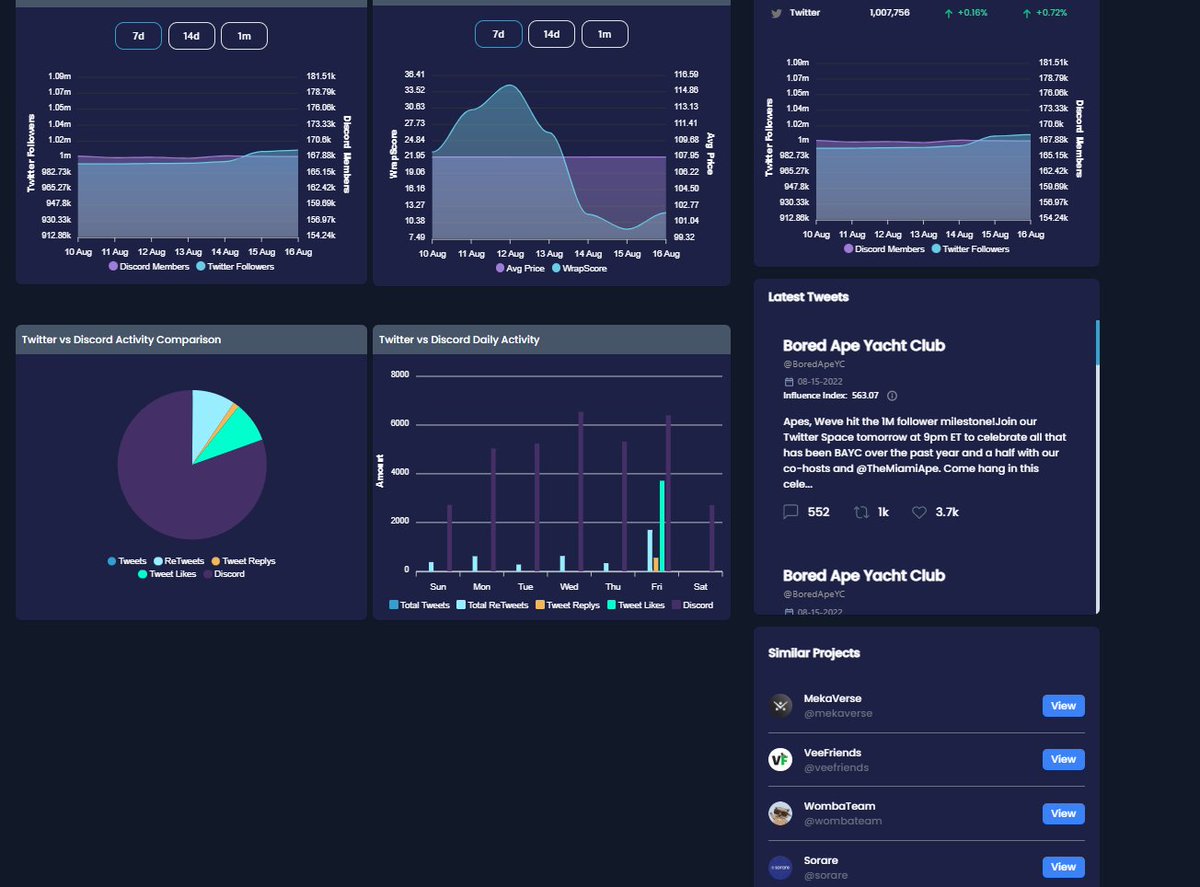Click the @sorare handle
The width and height of the screenshot is (1200, 887).
coord(826,876)
